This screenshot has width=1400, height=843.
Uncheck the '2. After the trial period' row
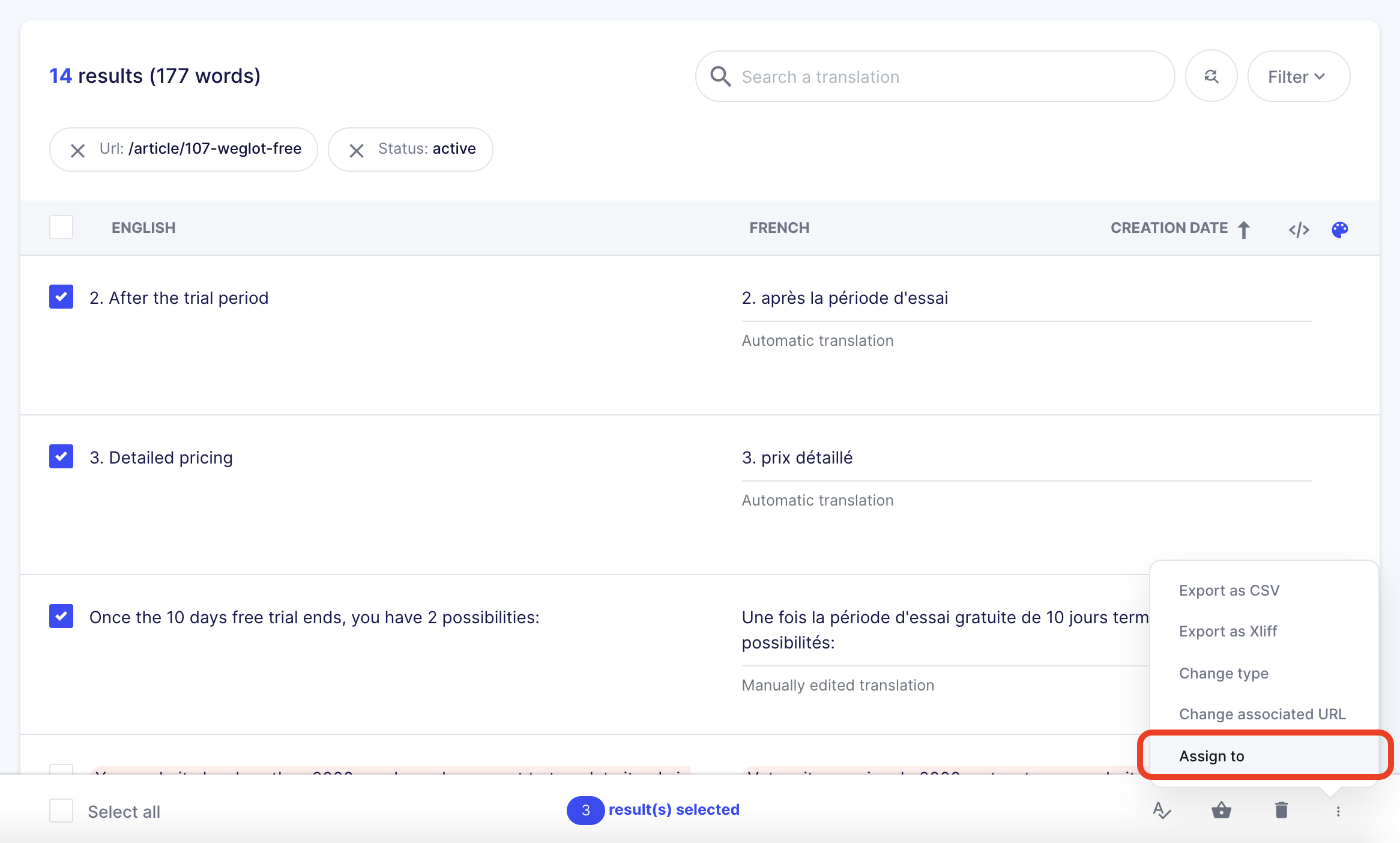click(x=61, y=297)
